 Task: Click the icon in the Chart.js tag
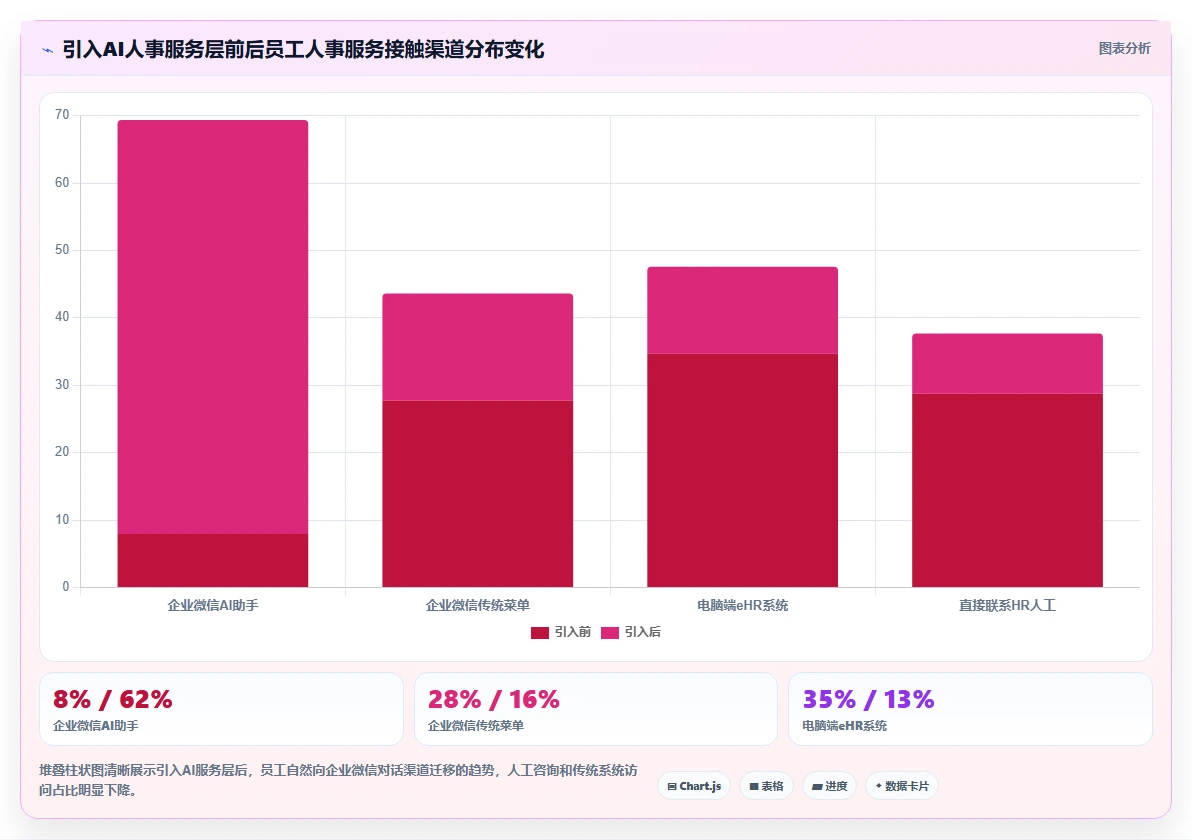click(x=672, y=787)
